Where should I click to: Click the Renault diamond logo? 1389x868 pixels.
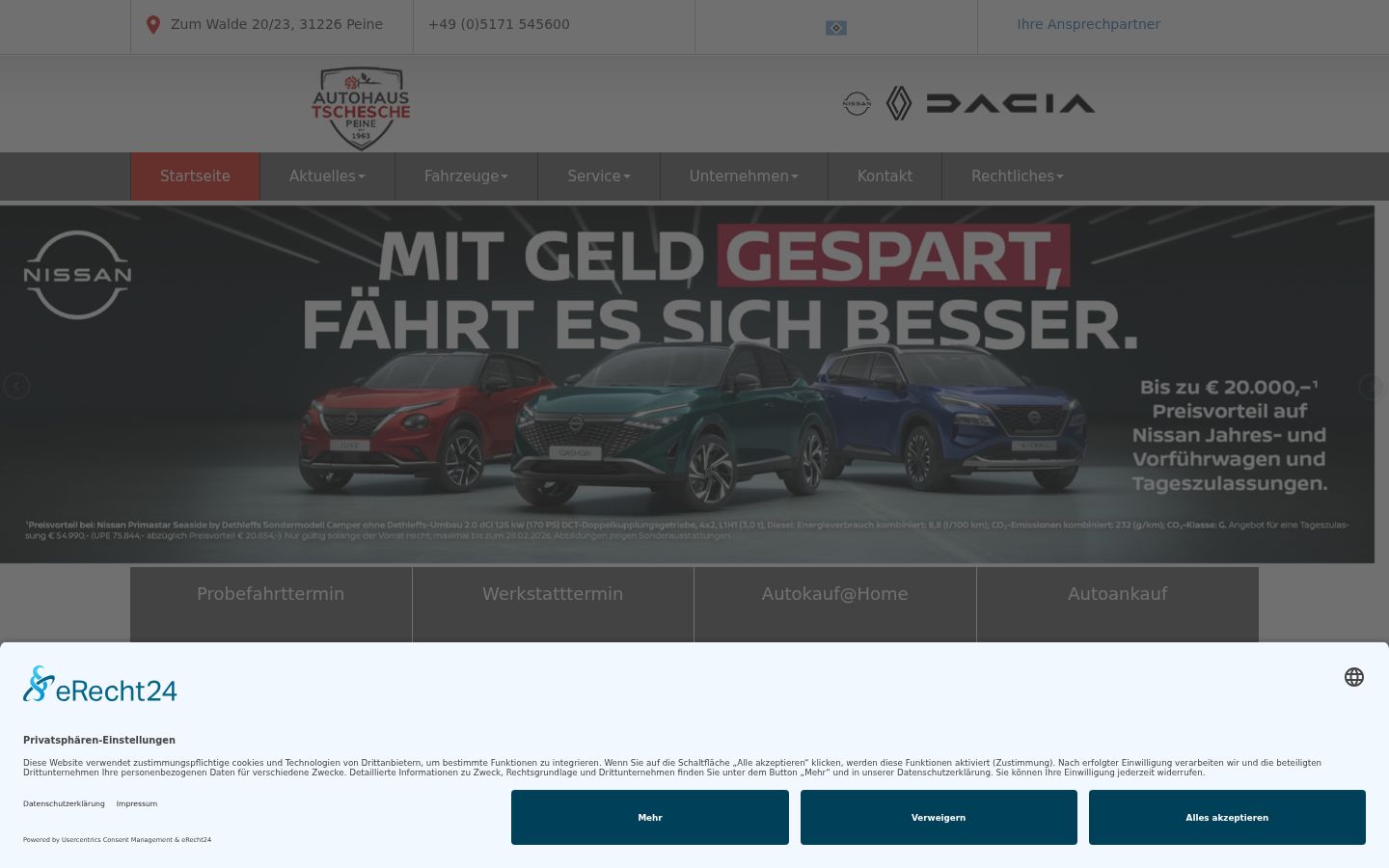pos(899,103)
